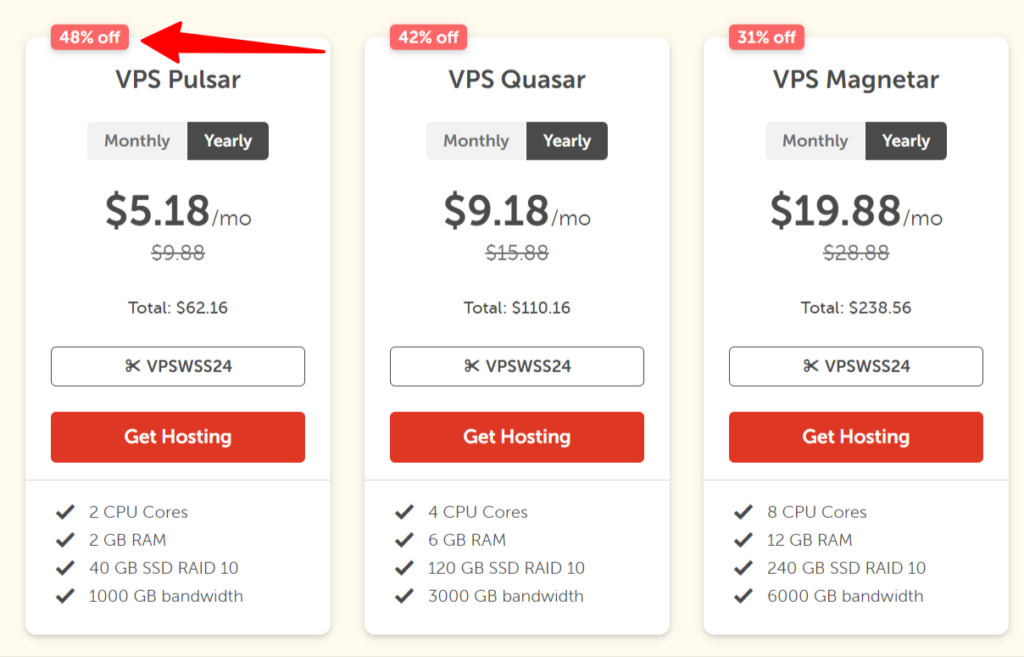Click the checkmark beside 2 CPU Cores
The image size is (1024, 657).
(66, 512)
